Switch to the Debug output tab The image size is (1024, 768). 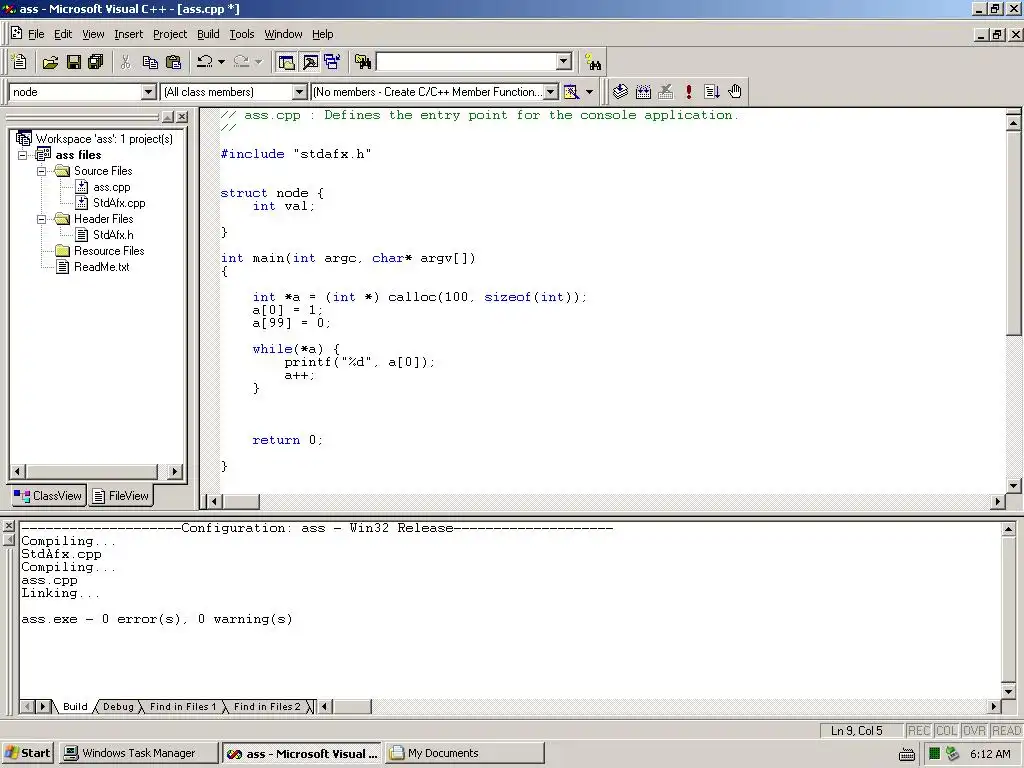118,707
